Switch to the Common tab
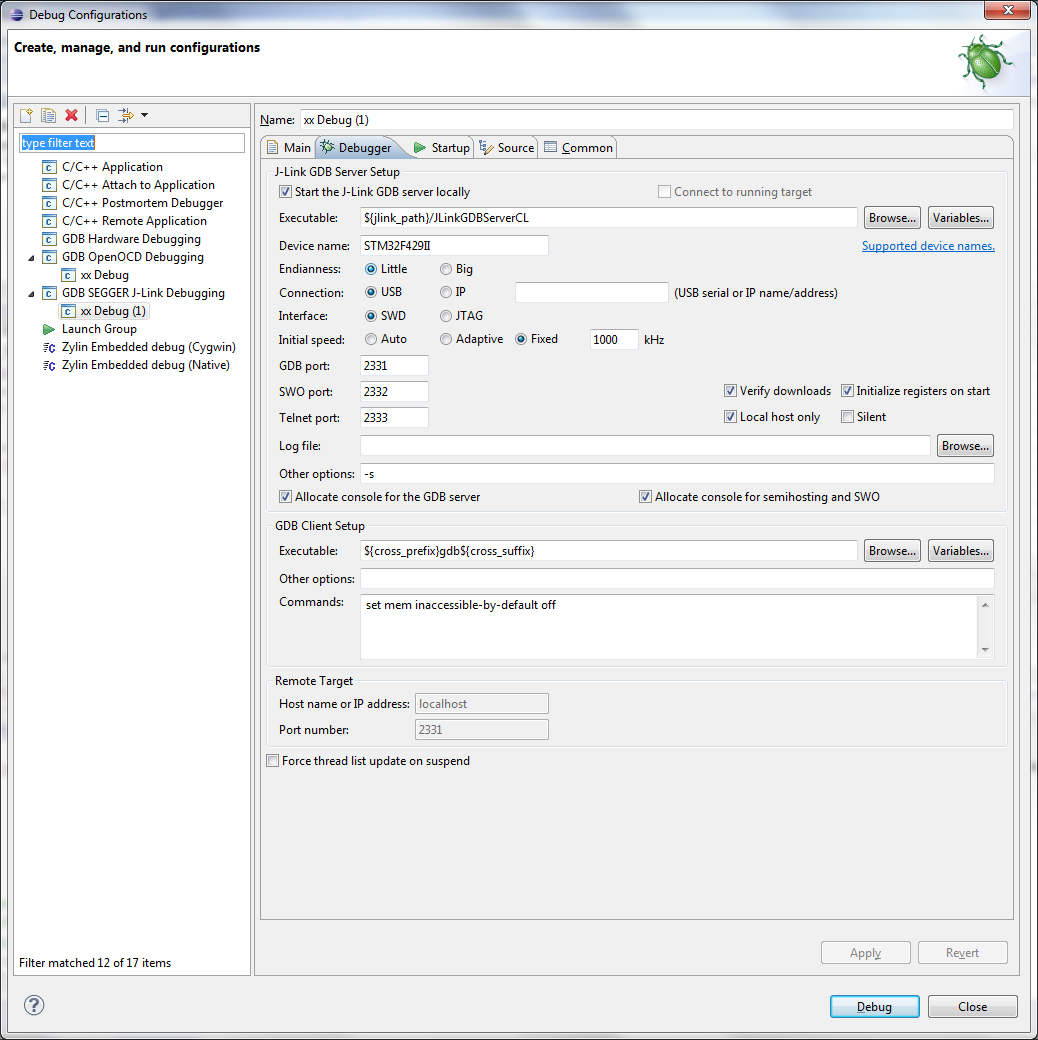This screenshot has width=1038, height=1040. [x=578, y=148]
